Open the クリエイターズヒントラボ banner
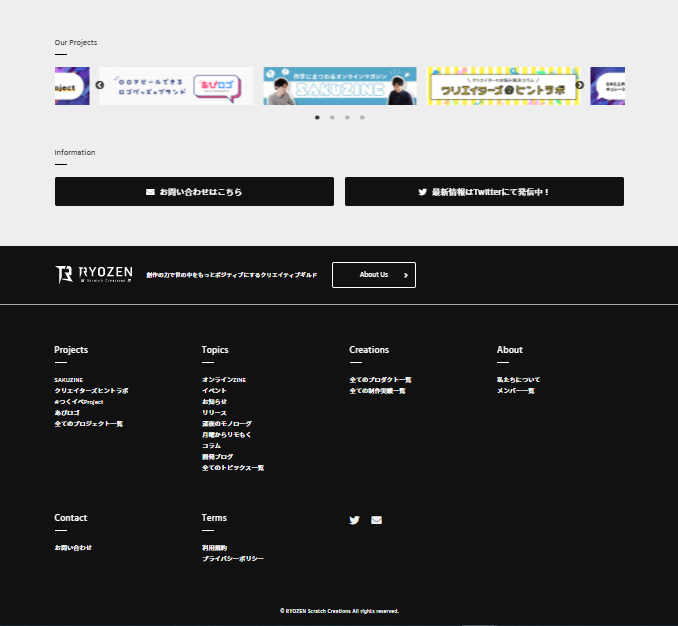This screenshot has width=678, height=626. coord(503,86)
